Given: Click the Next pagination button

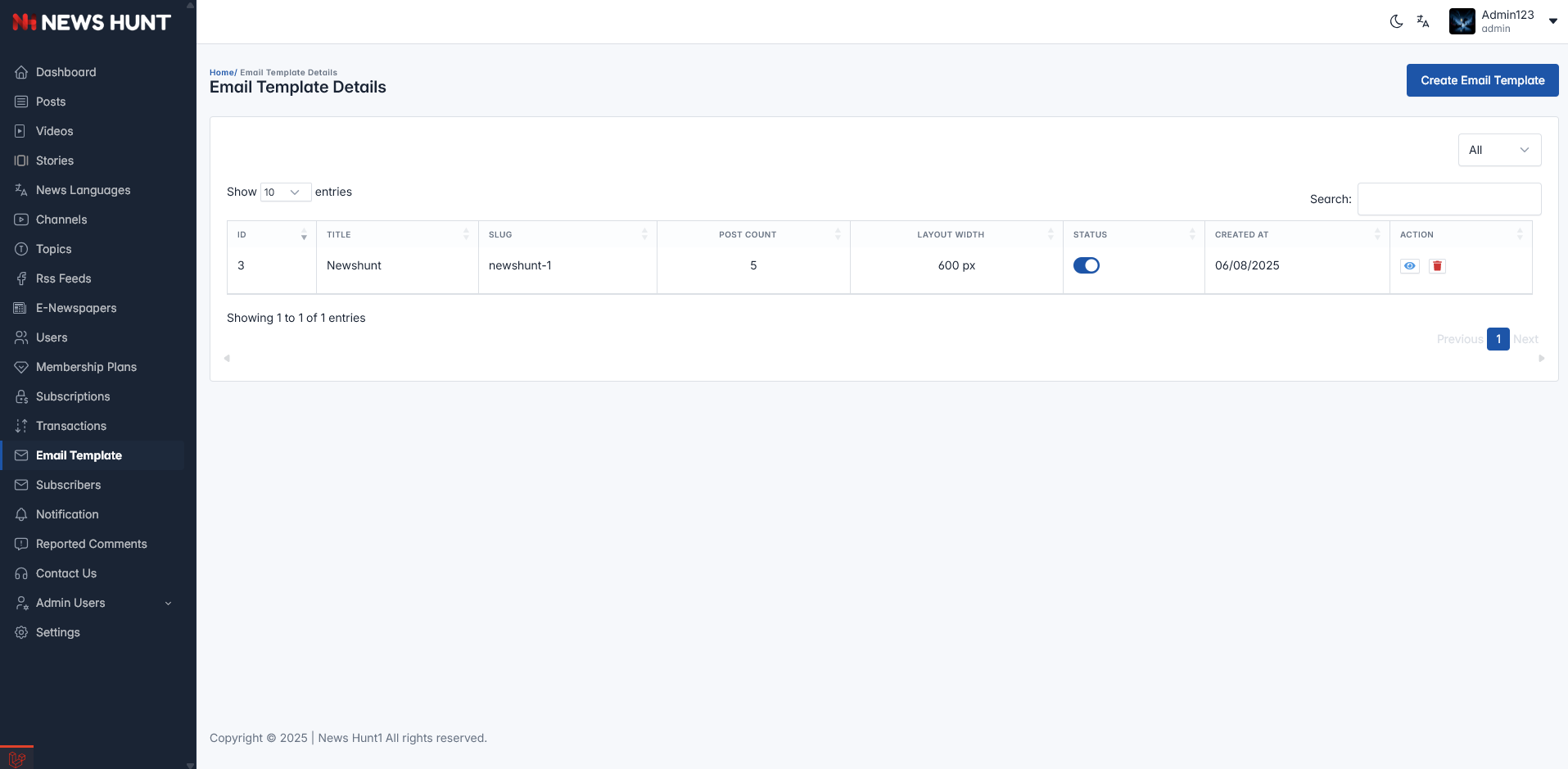Looking at the screenshot, I should point(1525,339).
